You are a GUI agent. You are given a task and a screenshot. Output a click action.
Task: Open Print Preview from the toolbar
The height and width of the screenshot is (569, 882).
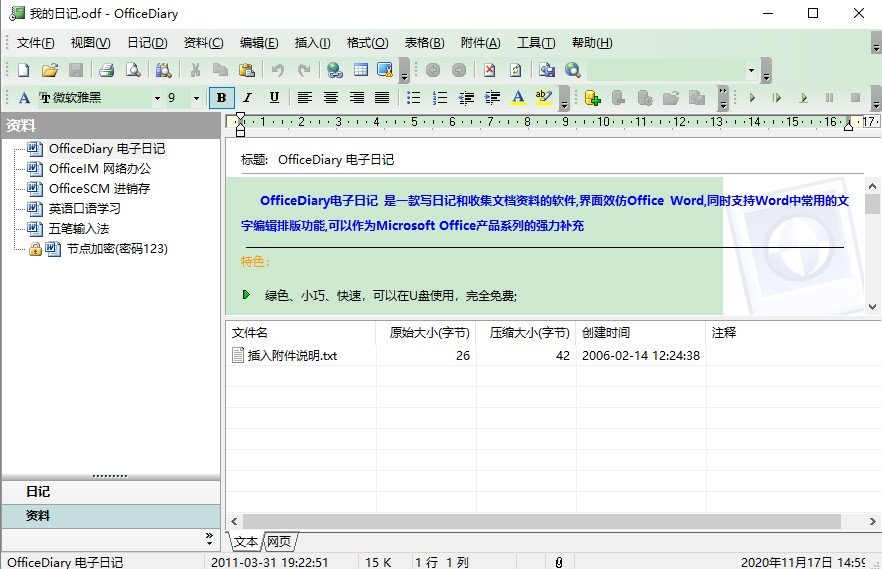pos(132,70)
